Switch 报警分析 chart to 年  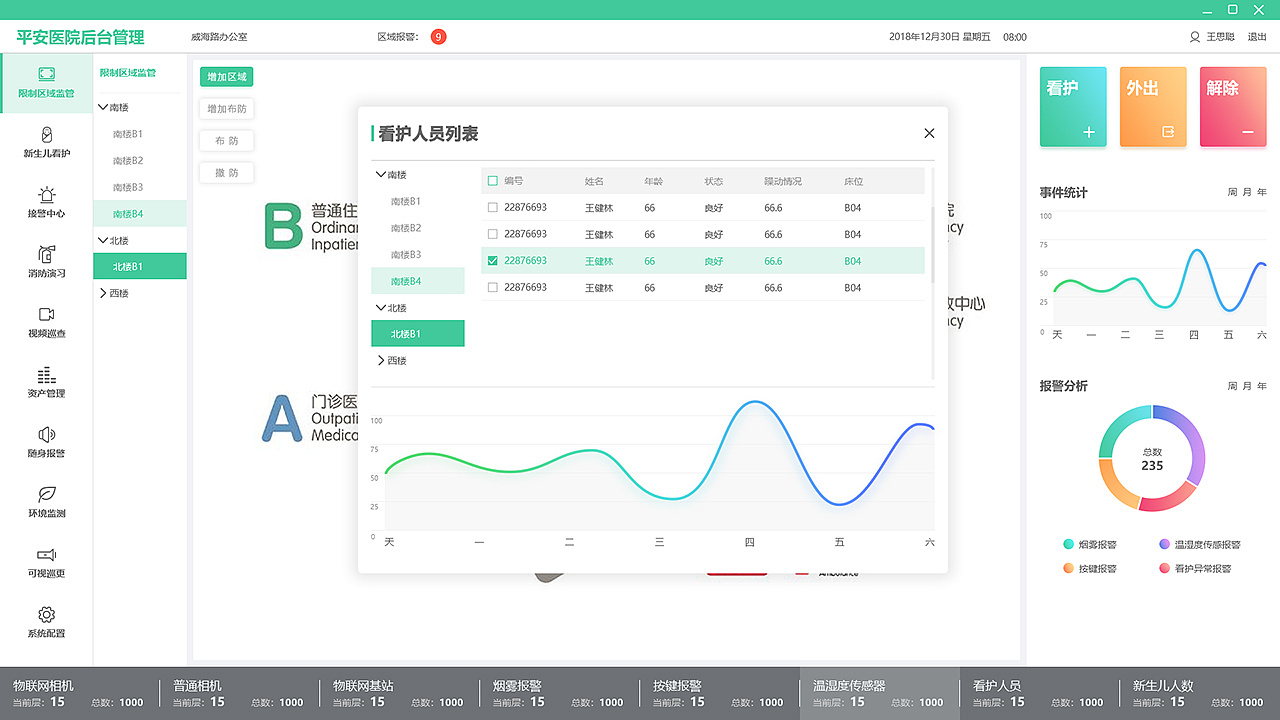[x=1262, y=386]
